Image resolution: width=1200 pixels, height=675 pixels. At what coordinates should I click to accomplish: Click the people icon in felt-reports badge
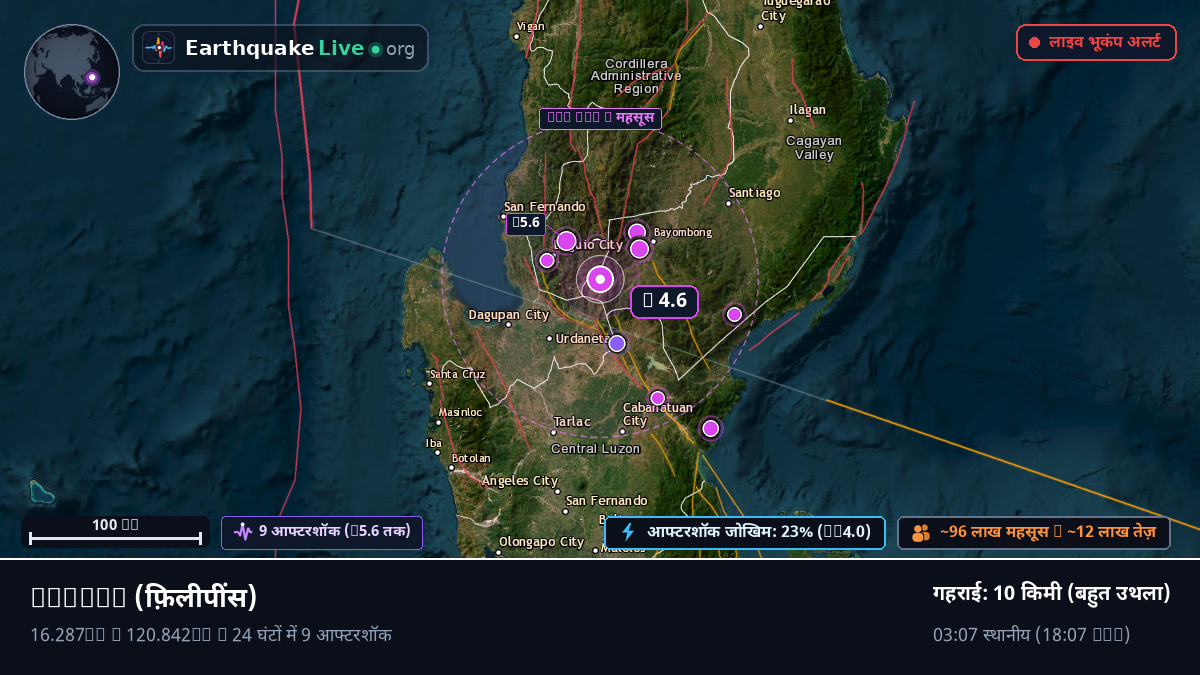(921, 533)
